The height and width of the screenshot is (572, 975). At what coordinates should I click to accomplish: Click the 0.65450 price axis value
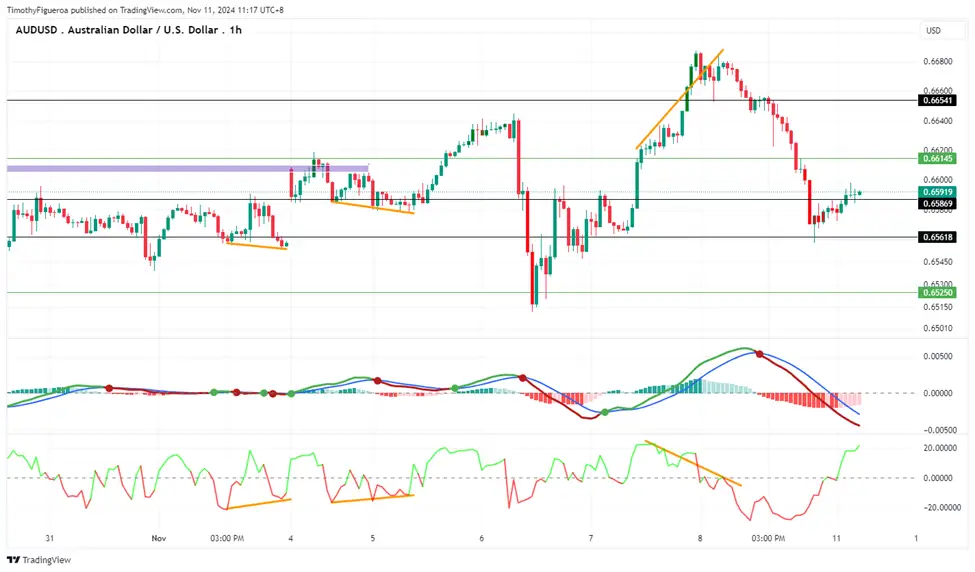coord(938,262)
